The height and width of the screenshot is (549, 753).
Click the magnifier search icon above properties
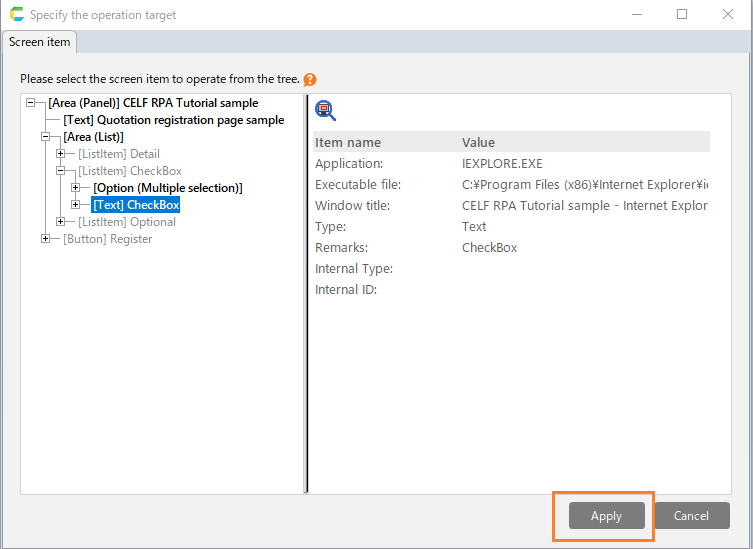tap(325, 110)
